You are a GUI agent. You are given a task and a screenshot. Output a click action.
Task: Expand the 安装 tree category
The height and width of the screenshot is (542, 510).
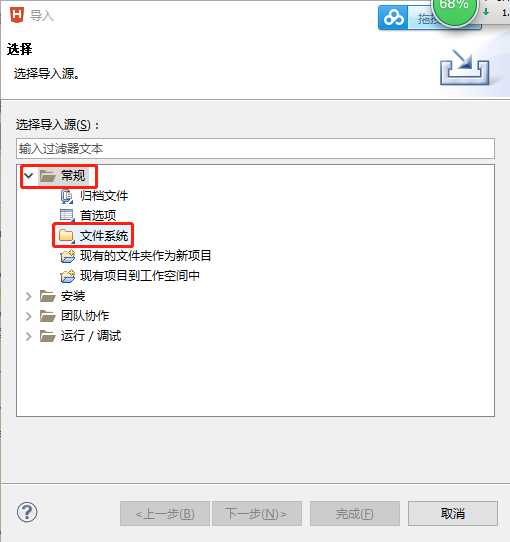tap(29, 296)
